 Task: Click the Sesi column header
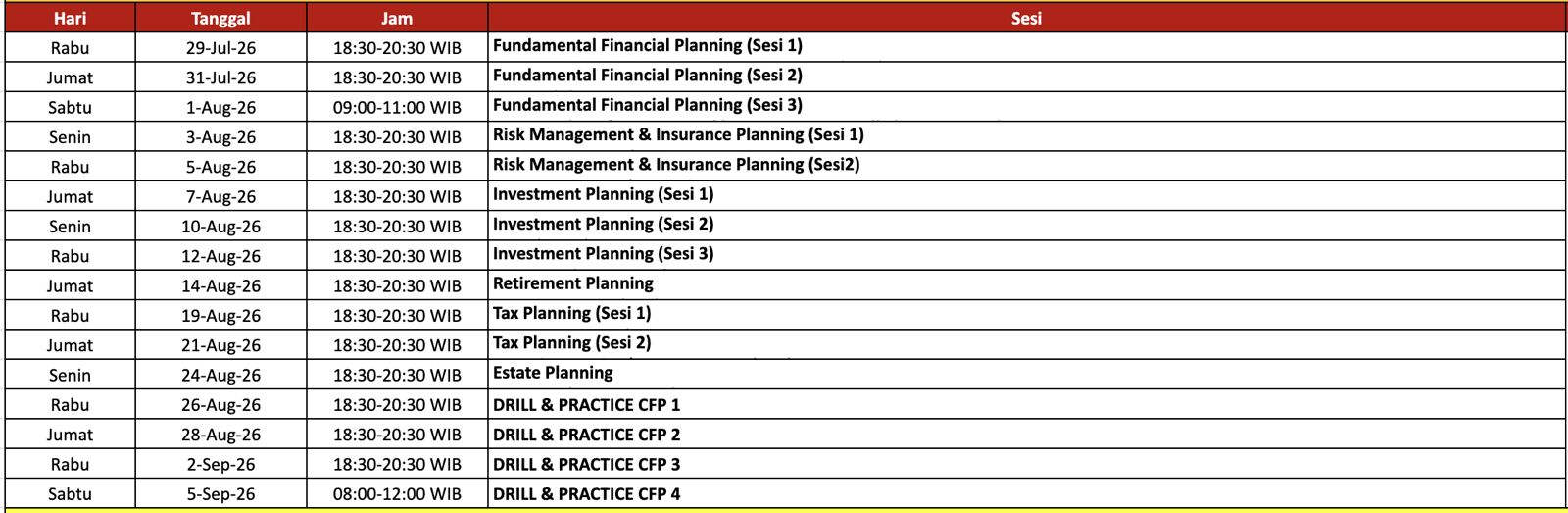click(1026, 18)
